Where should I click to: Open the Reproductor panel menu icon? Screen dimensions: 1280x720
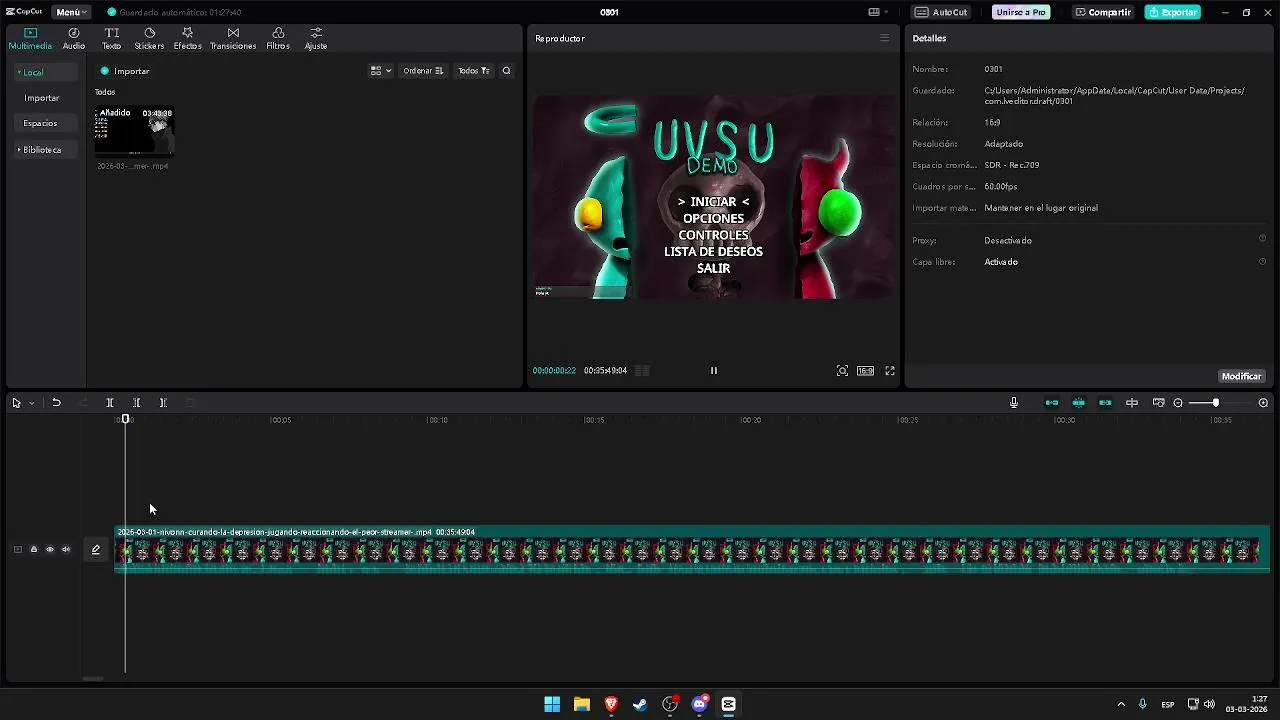coord(884,38)
